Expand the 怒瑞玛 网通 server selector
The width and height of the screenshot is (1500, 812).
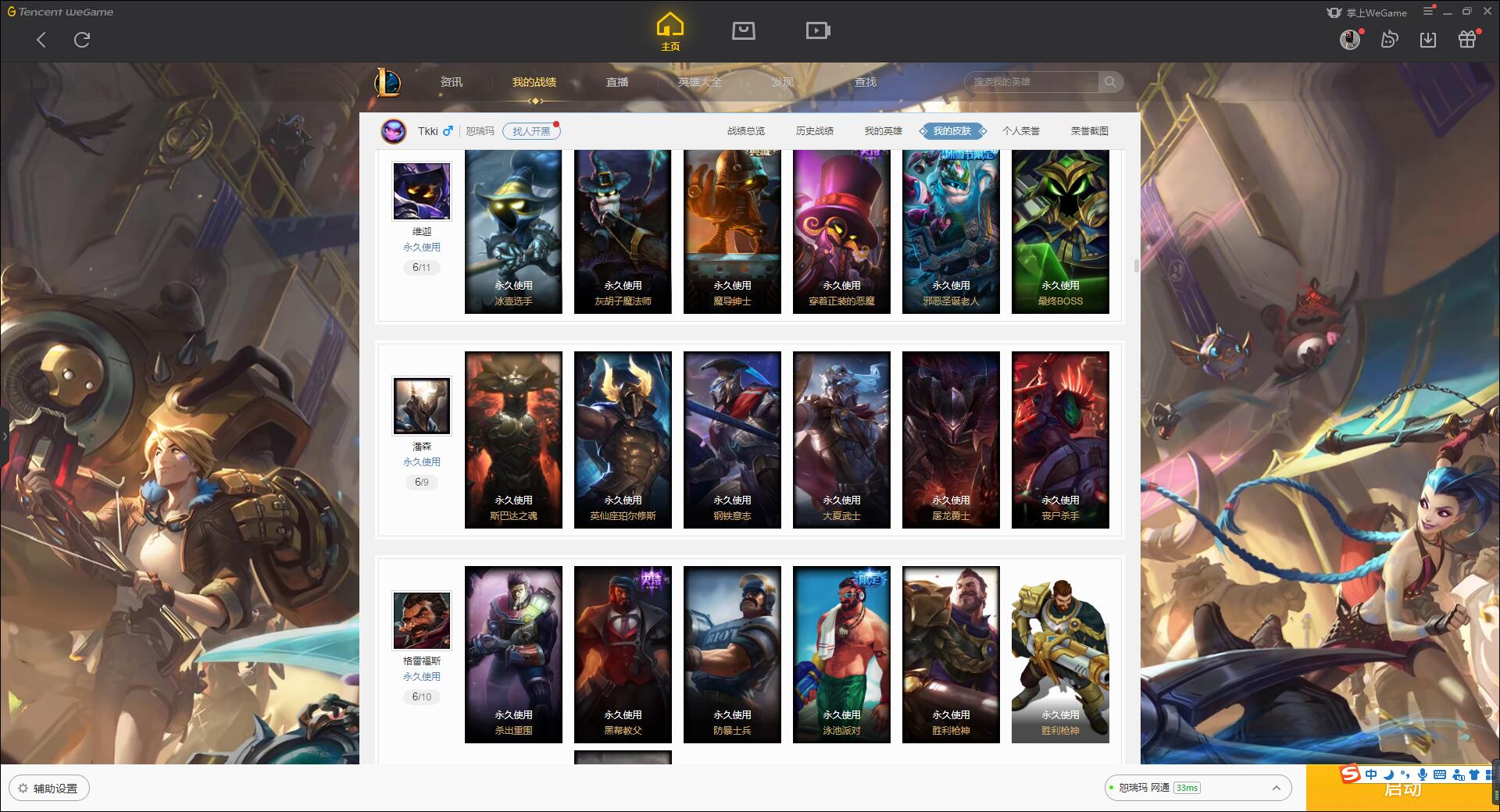(1197, 788)
